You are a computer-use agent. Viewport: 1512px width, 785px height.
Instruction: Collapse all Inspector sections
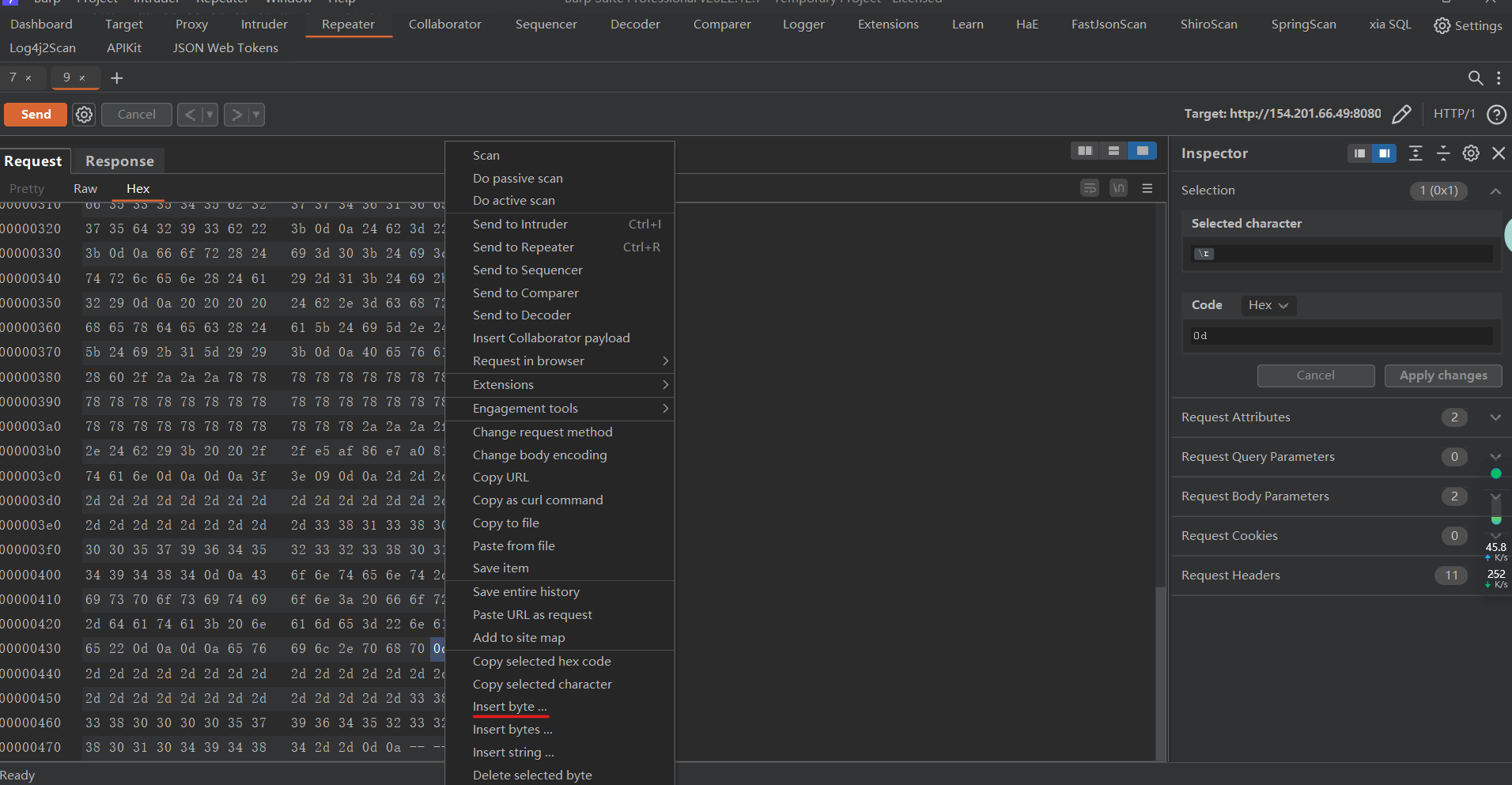click(x=1443, y=153)
